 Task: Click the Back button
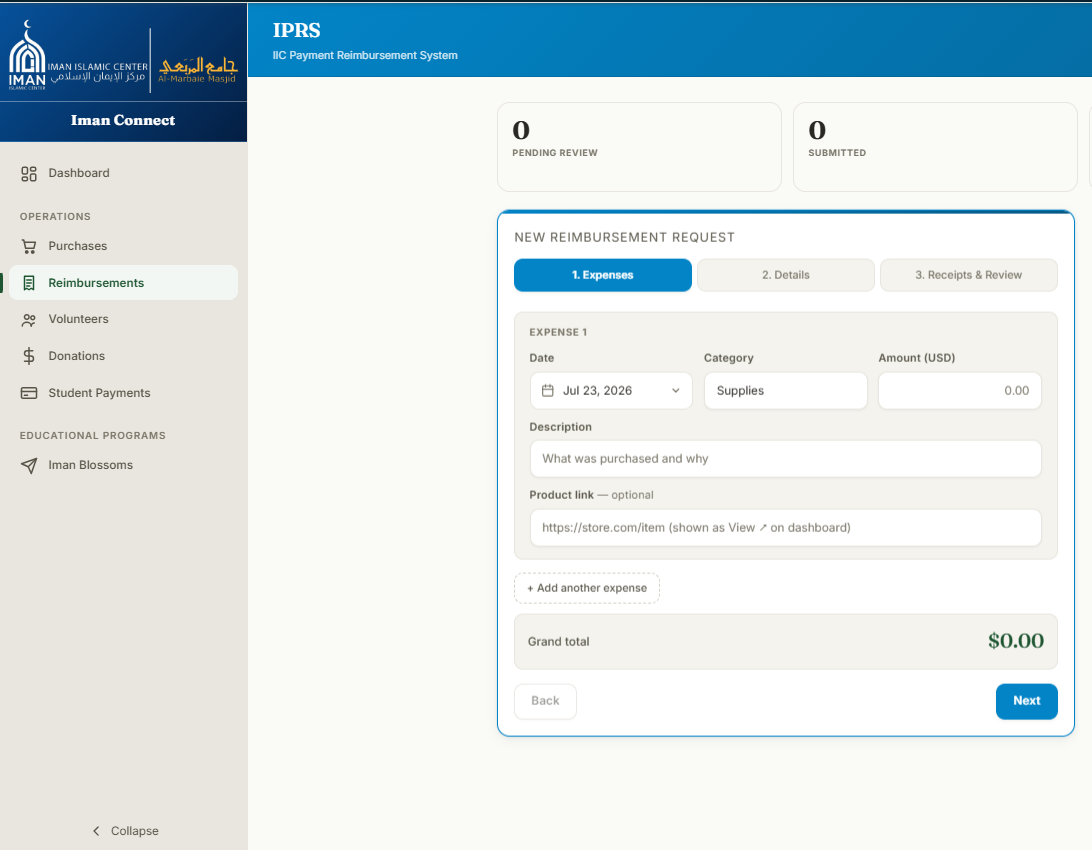[x=545, y=701]
